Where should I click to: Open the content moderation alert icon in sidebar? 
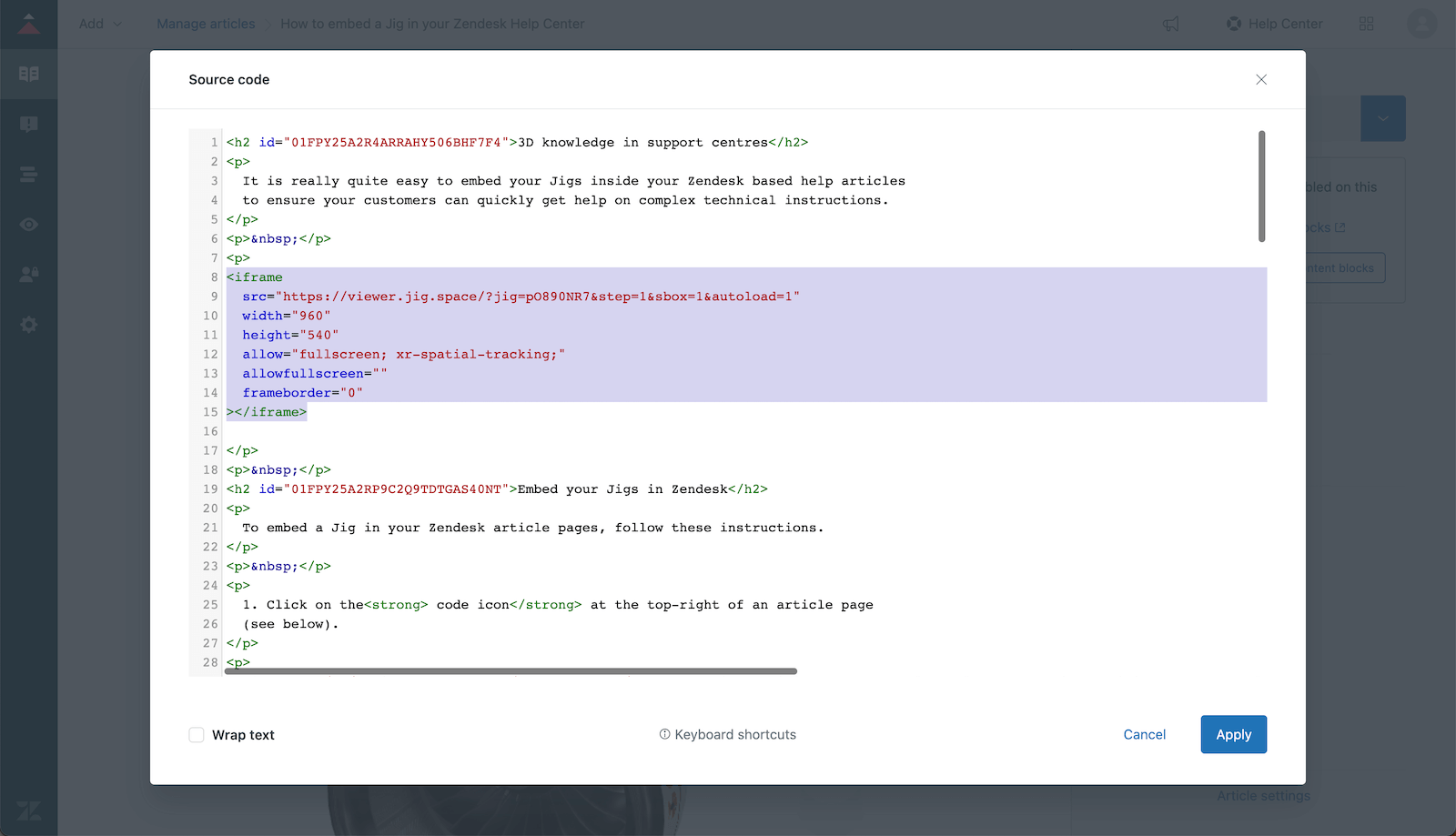click(x=29, y=124)
